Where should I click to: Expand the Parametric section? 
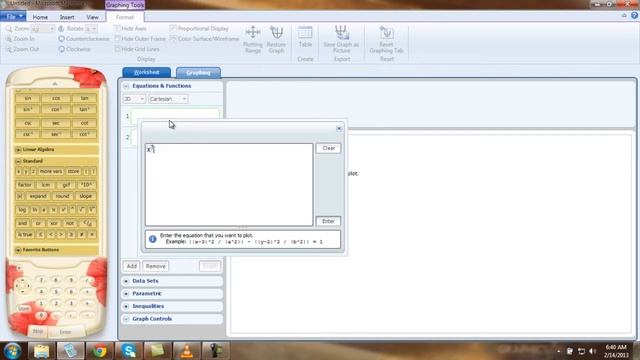(126, 294)
